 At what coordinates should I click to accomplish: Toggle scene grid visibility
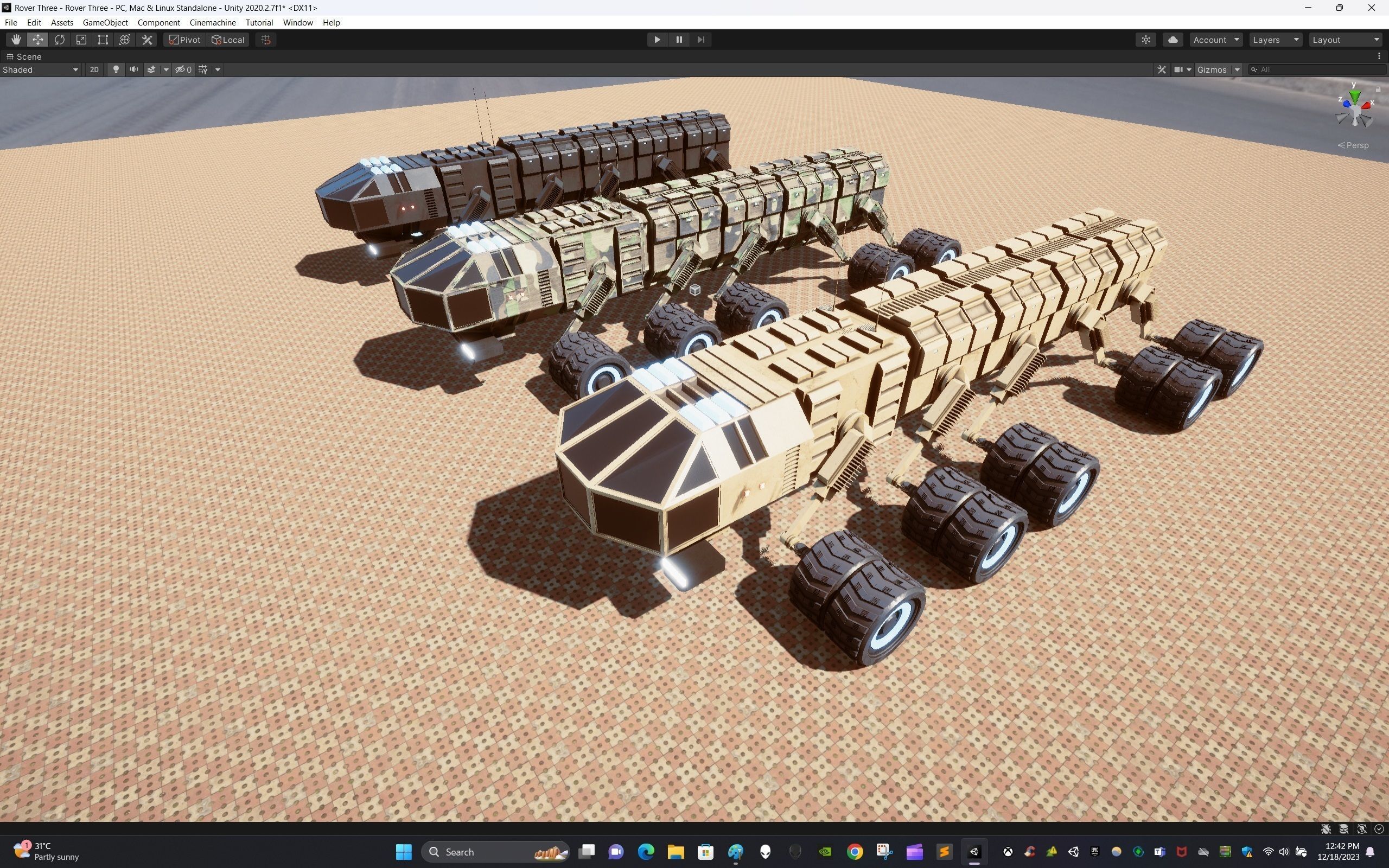pyautogui.click(x=202, y=69)
